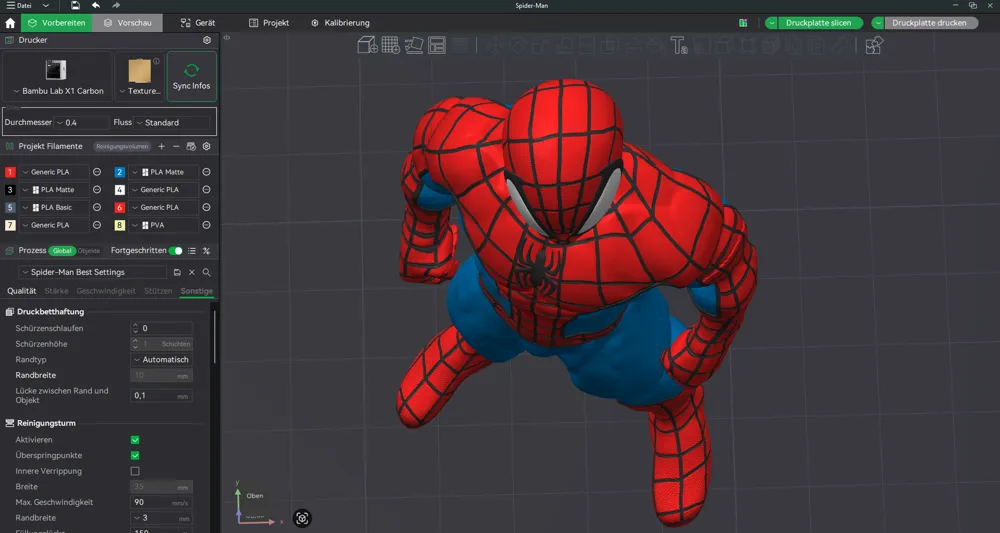The height and width of the screenshot is (533, 1000).
Task: Auto-orient the model on the plate
Action: [414, 45]
